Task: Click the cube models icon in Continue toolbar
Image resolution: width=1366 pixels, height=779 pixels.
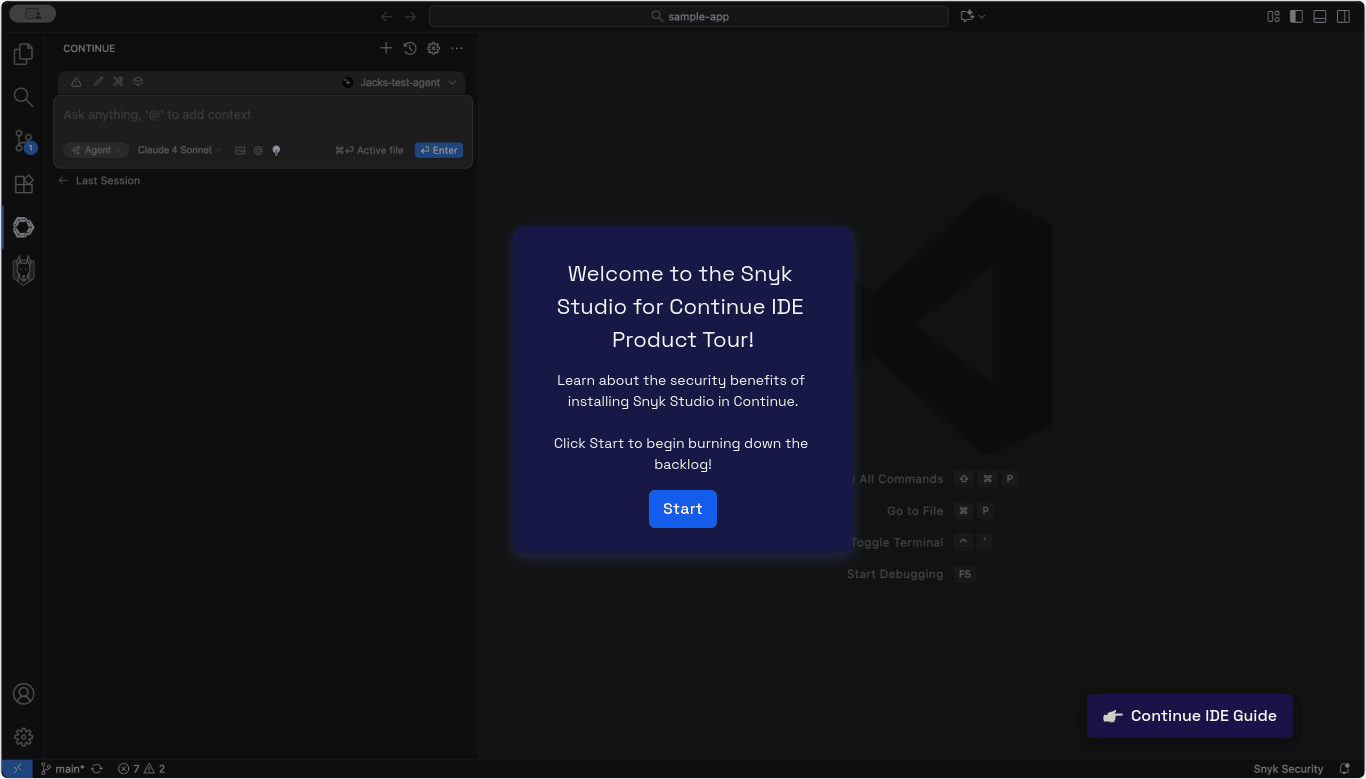Action: (139, 82)
